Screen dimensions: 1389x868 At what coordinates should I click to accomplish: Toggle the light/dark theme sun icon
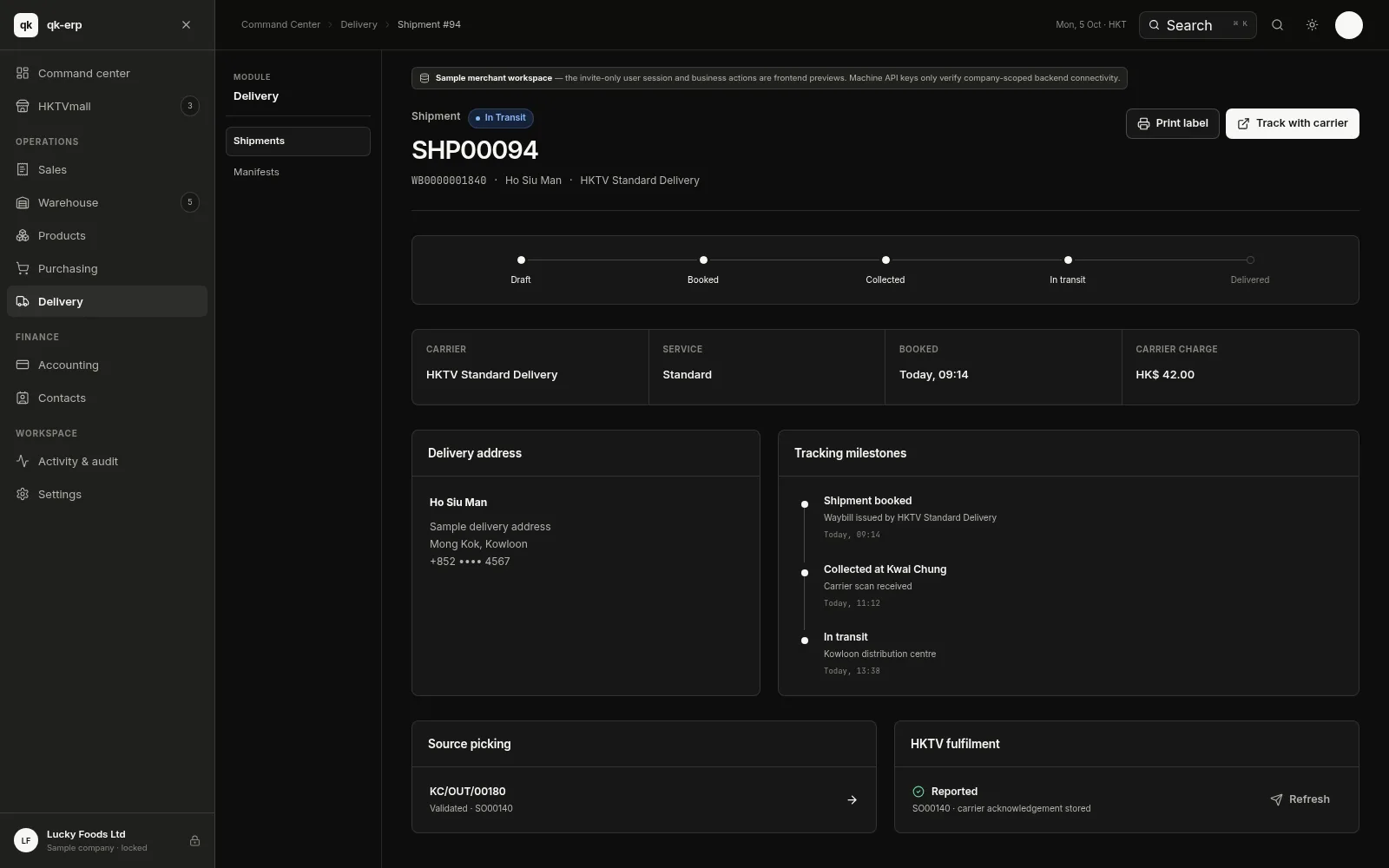click(1312, 25)
